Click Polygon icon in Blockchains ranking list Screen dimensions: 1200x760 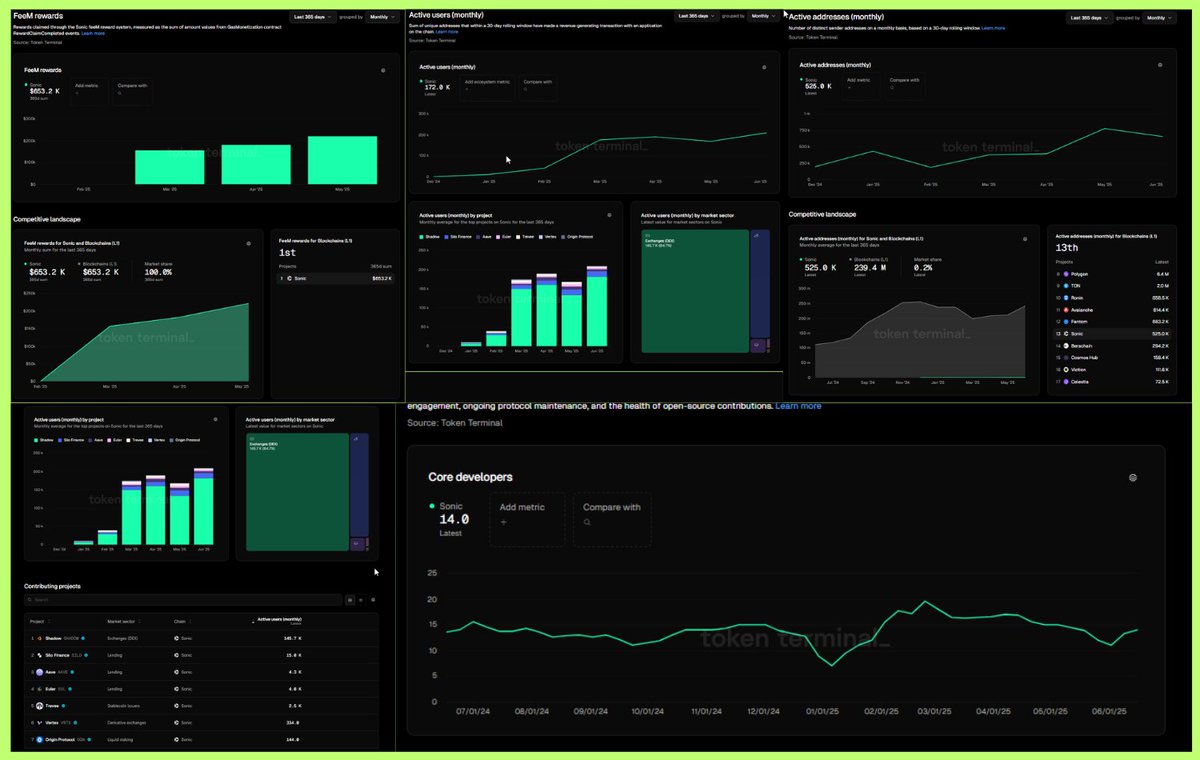coord(1067,273)
